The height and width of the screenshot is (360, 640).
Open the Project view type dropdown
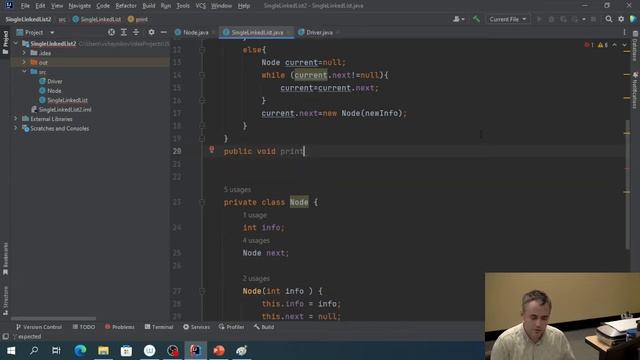coord(52,32)
